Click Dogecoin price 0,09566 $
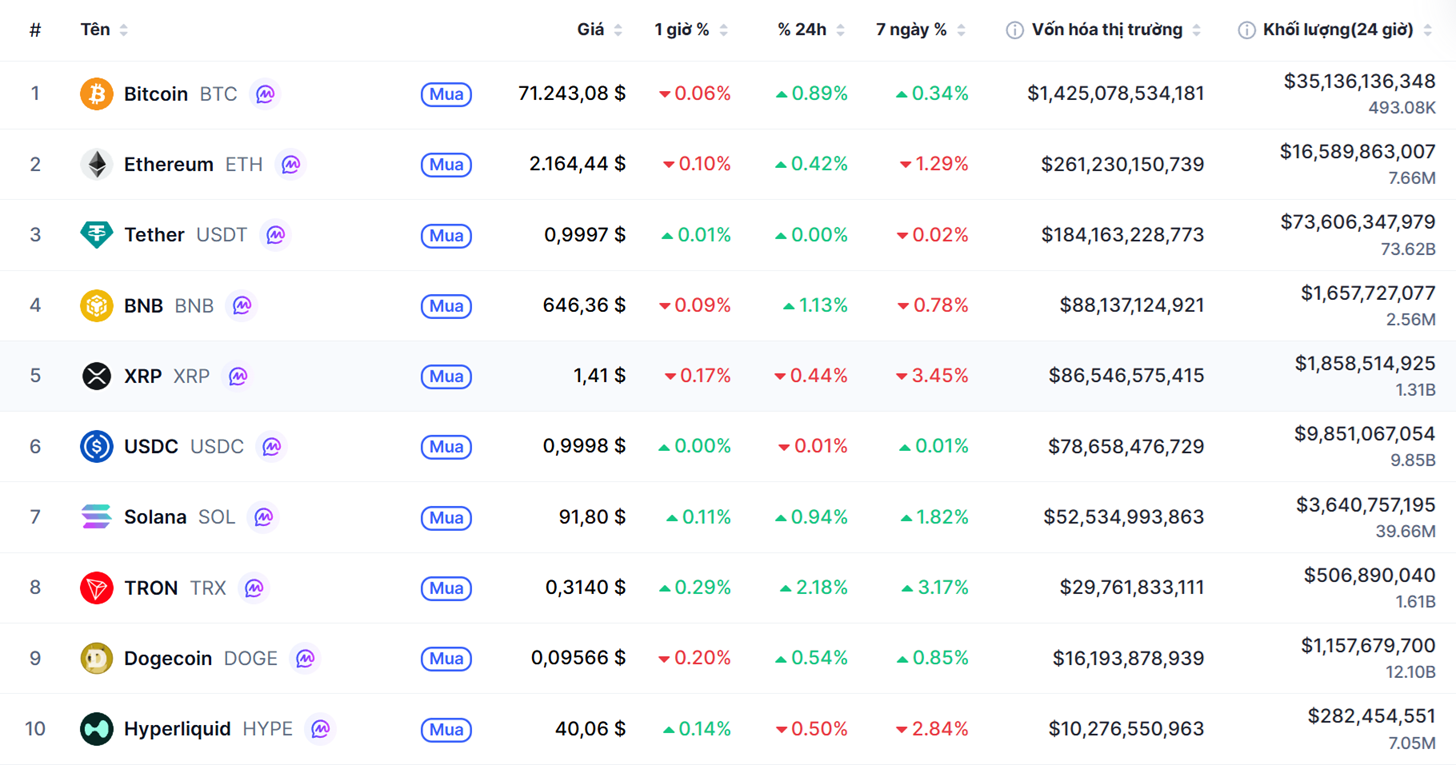This screenshot has height=765, width=1456. (578, 658)
